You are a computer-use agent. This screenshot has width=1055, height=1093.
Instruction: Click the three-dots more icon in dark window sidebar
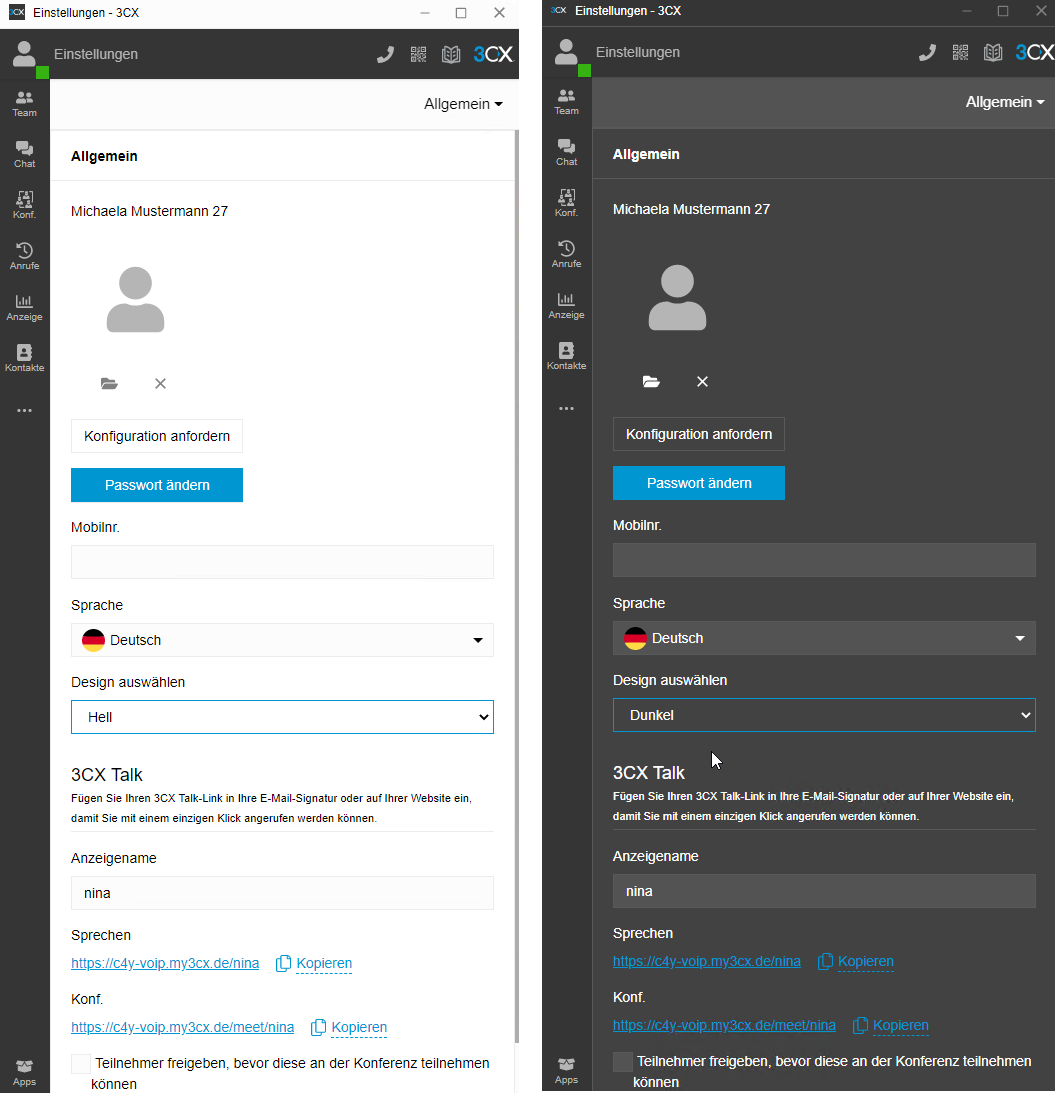(566, 408)
